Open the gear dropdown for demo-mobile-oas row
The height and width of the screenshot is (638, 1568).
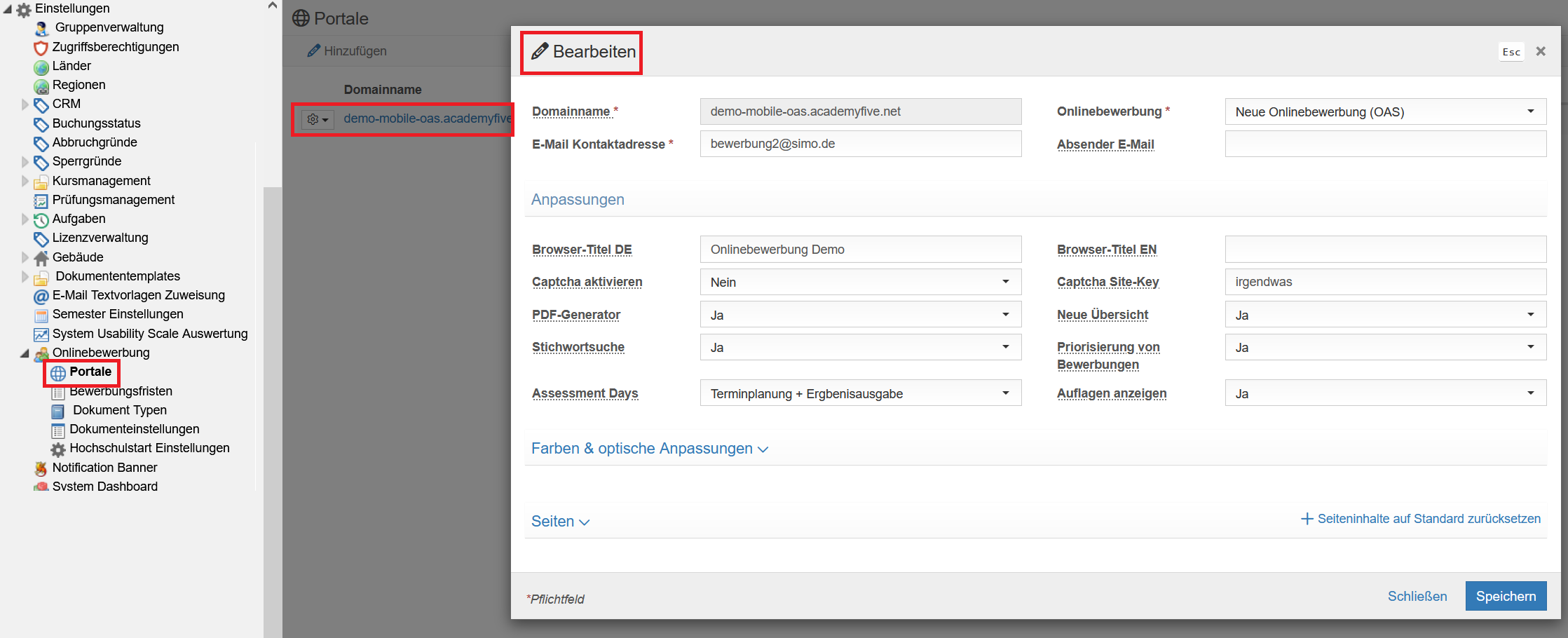tap(318, 119)
